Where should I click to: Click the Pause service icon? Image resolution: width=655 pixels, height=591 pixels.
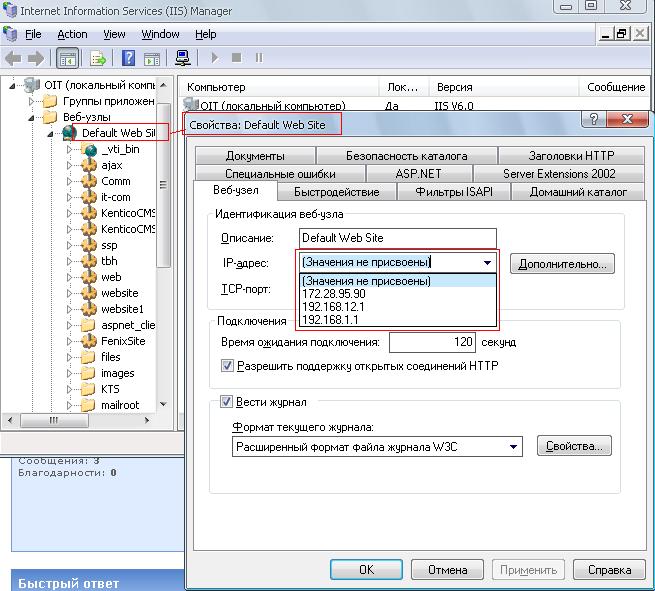pos(259,58)
